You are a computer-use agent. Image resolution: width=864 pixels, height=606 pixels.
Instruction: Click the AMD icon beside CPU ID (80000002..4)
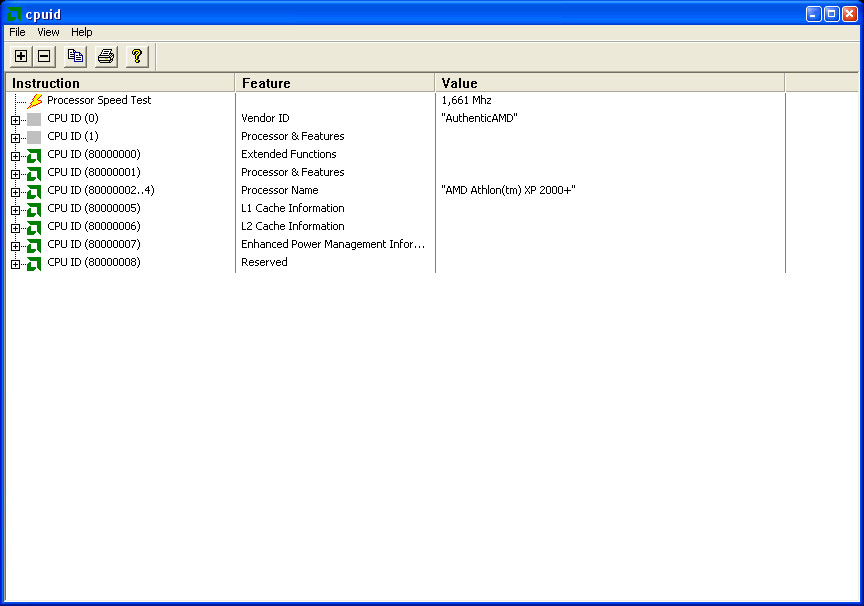click(x=34, y=191)
